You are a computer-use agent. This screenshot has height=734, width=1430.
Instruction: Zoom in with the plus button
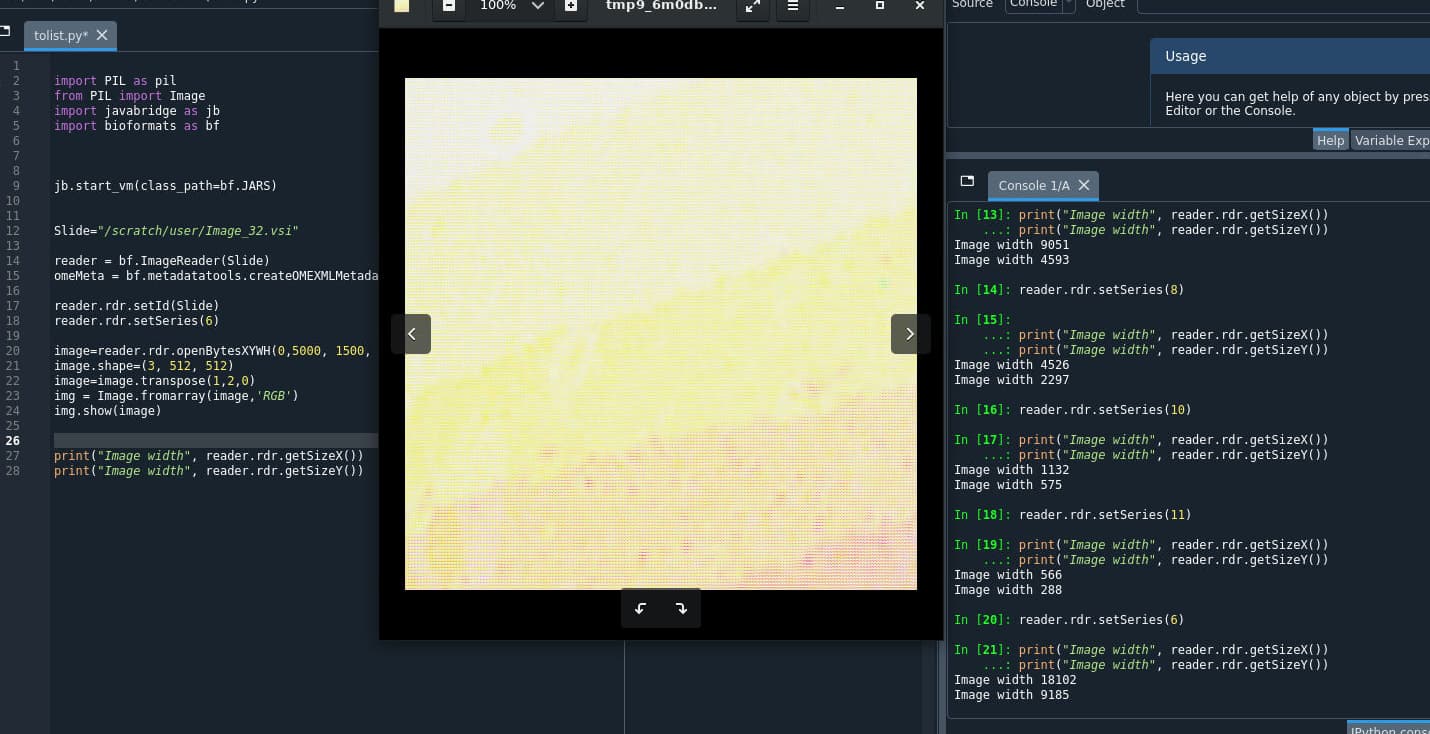click(570, 6)
